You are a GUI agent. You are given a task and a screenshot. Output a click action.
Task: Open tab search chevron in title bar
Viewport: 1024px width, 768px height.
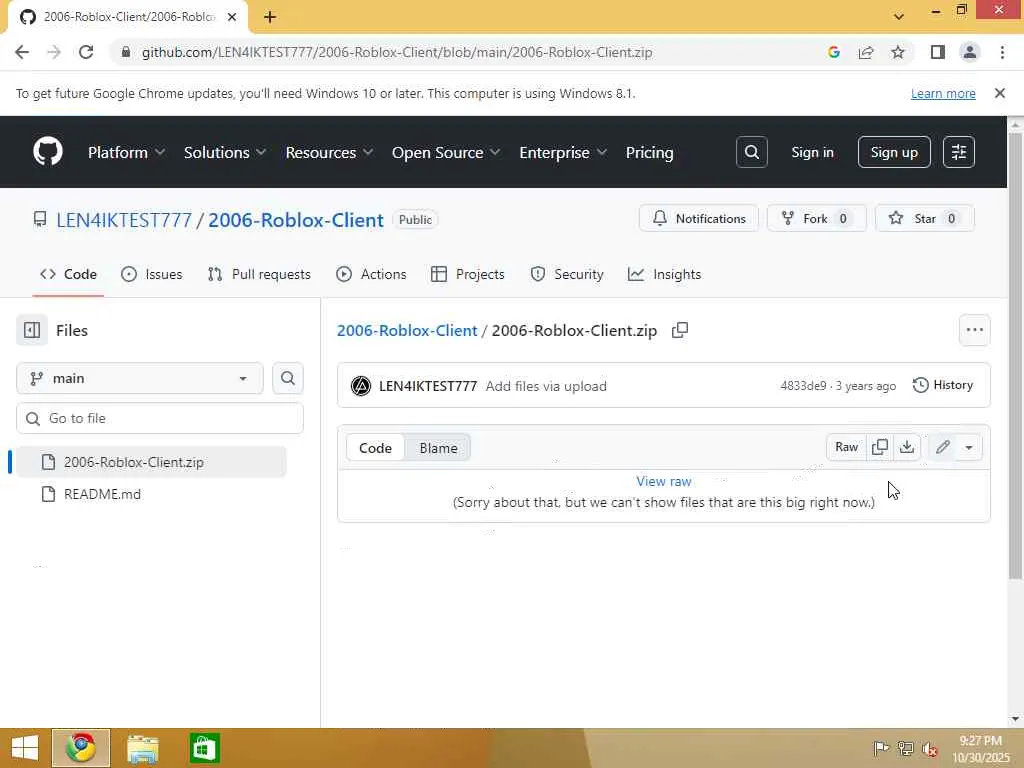(x=899, y=17)
